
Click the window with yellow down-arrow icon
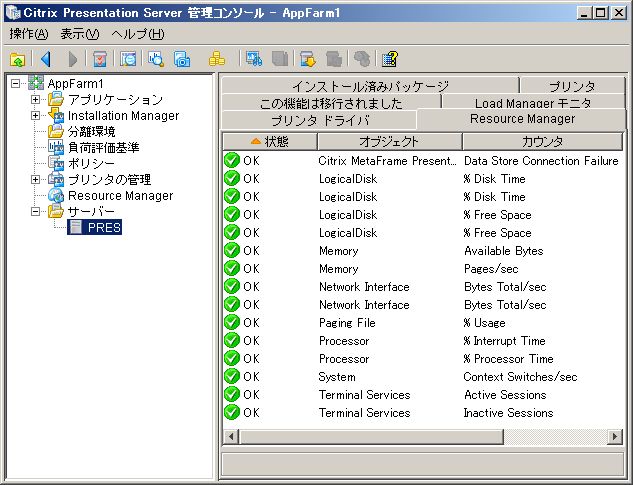308,59
